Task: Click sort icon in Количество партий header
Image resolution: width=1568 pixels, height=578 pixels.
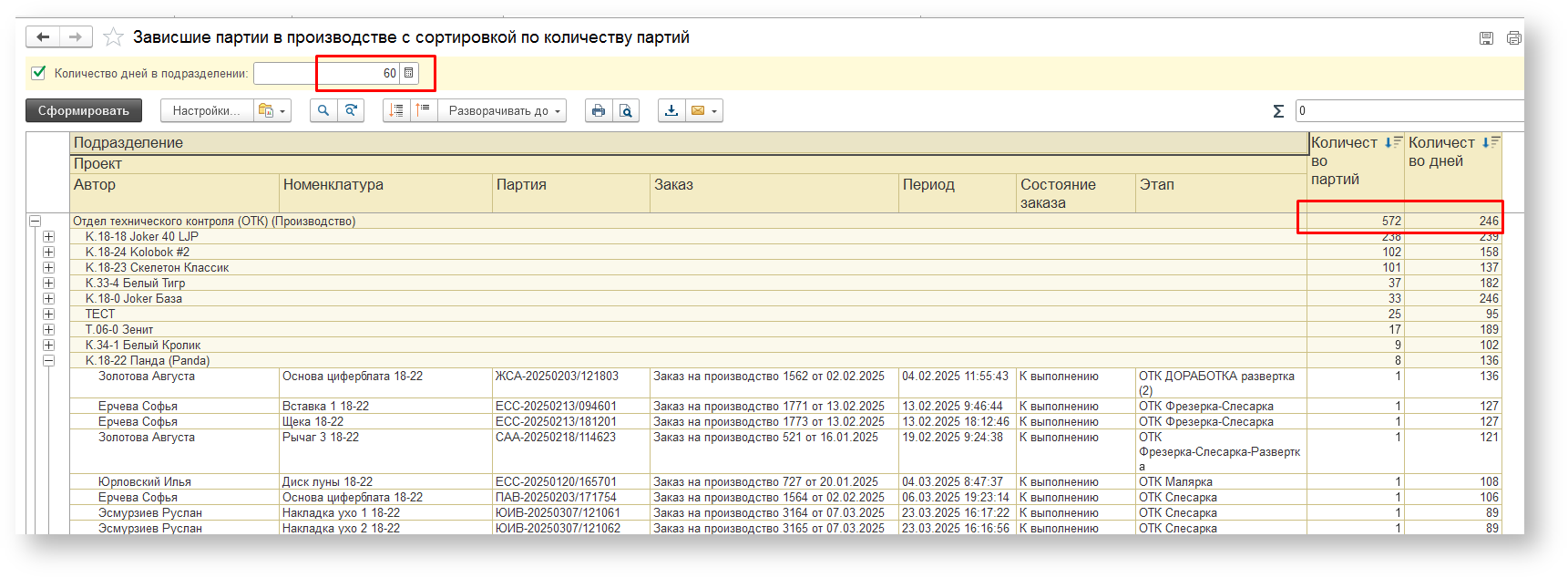Action: coord(1393,142)
